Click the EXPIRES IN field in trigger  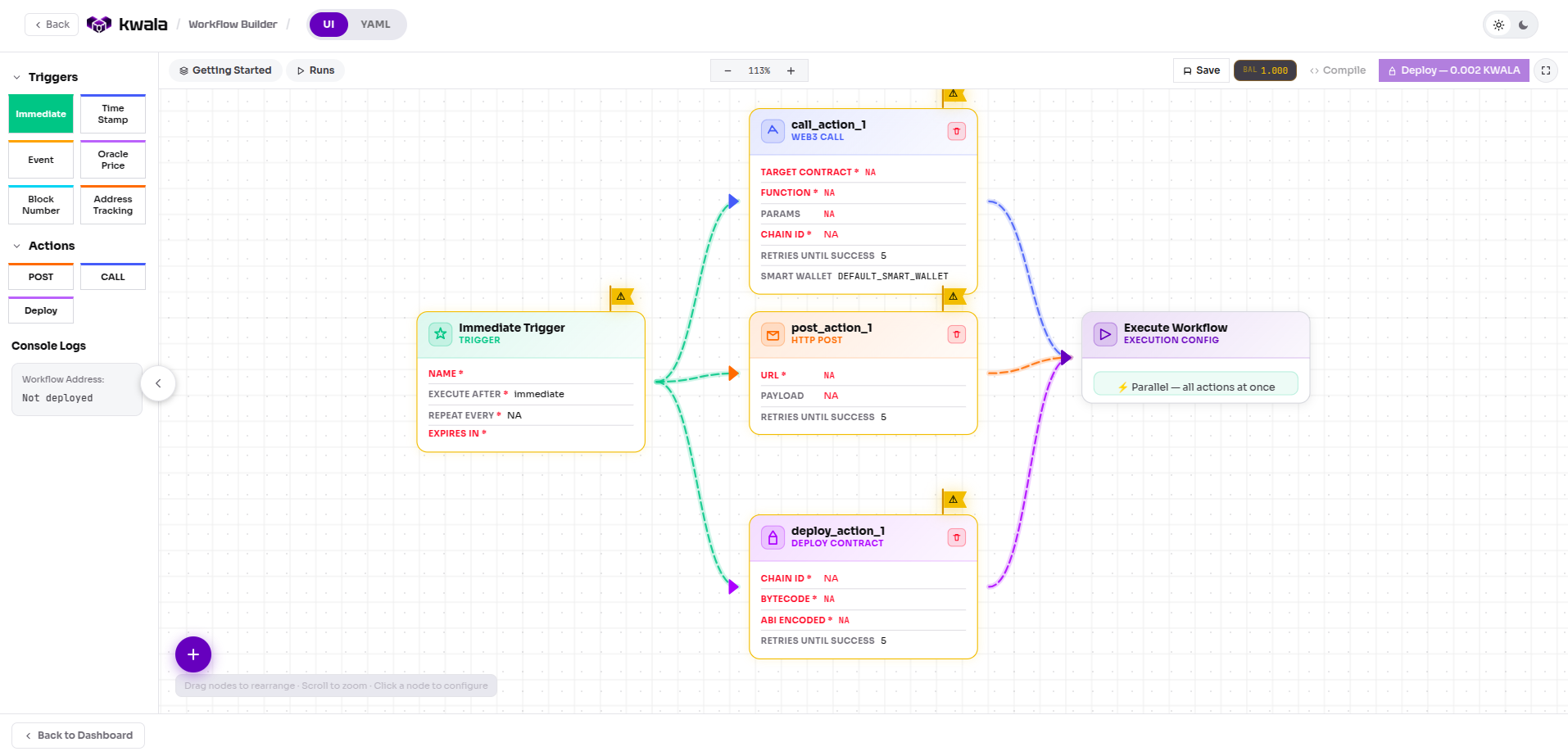click(x=530, y=433)
